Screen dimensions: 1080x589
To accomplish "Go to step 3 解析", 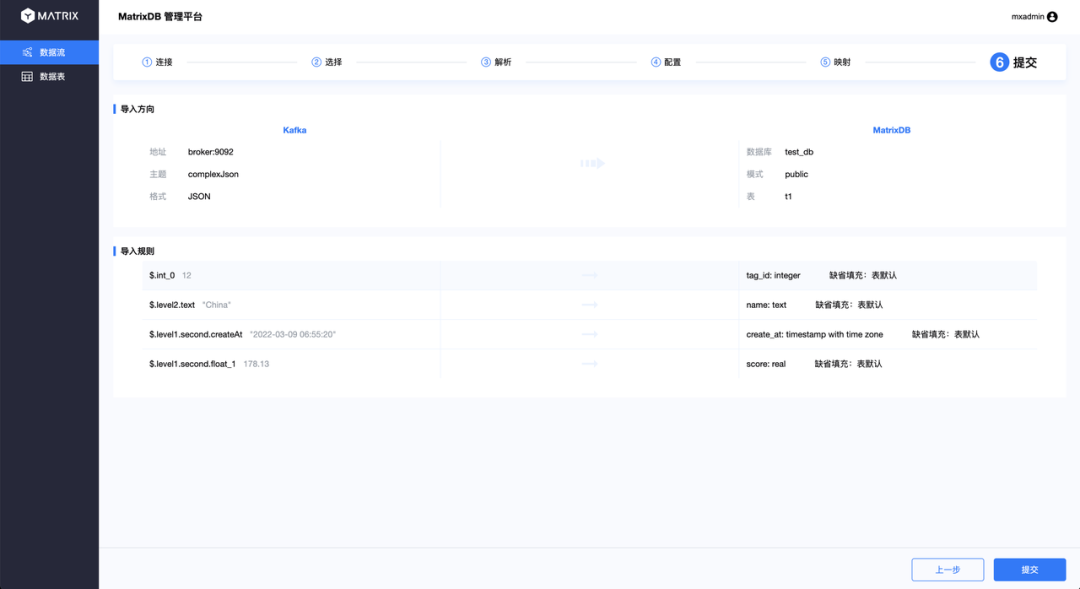I will point(496,62).
